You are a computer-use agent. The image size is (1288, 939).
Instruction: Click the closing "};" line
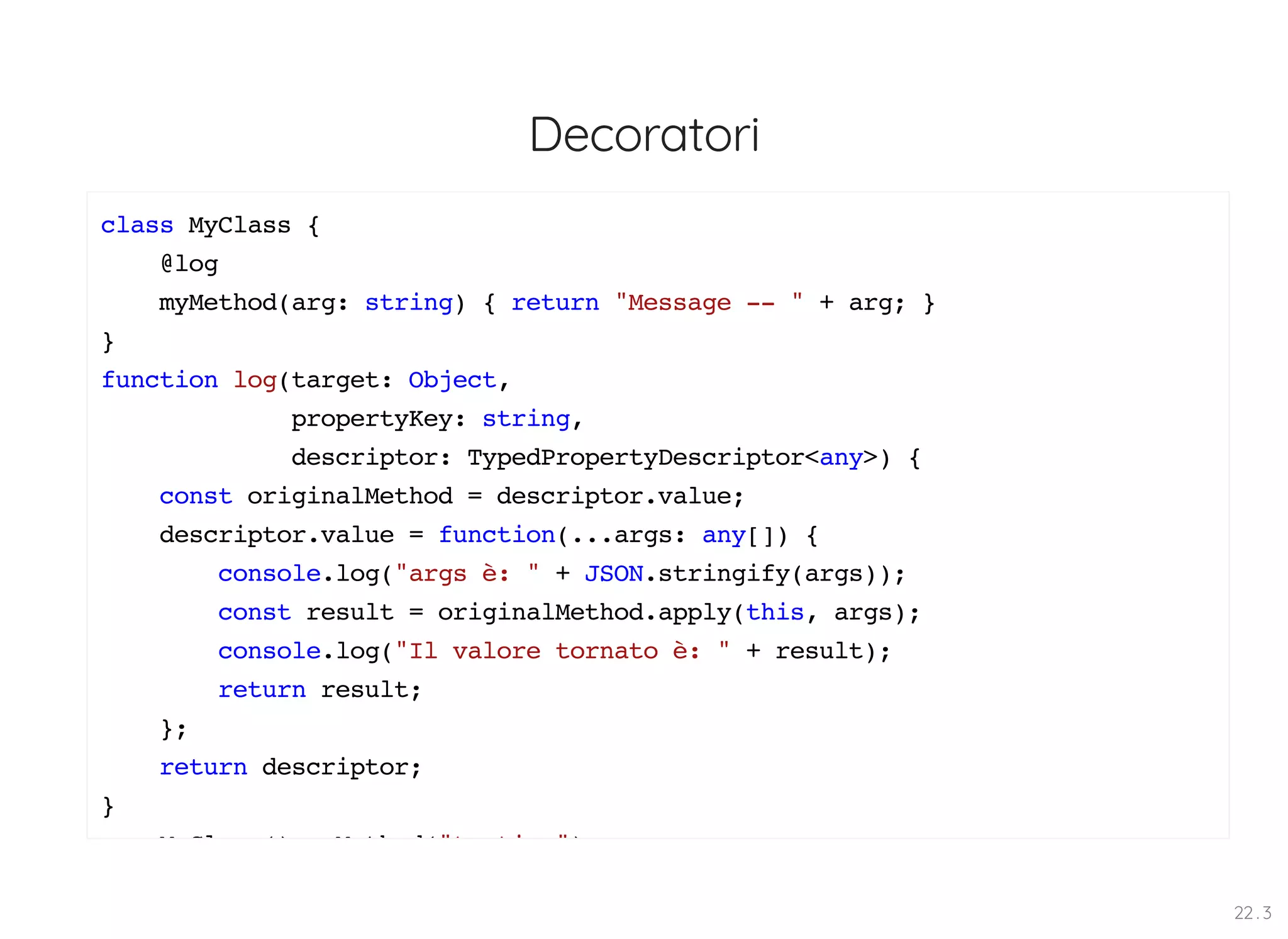[x=174, y=729]
